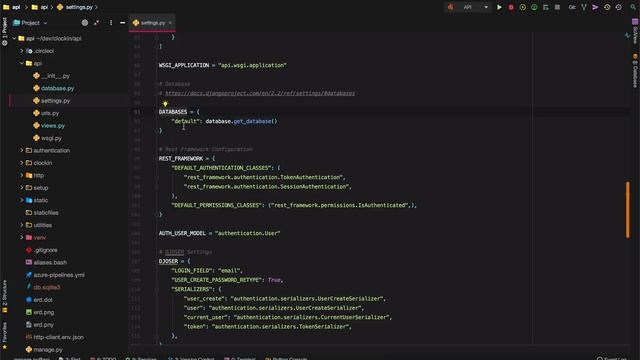Open the Database tool window tab
This screenshot has height=360, width=640.
pos(635,71)
